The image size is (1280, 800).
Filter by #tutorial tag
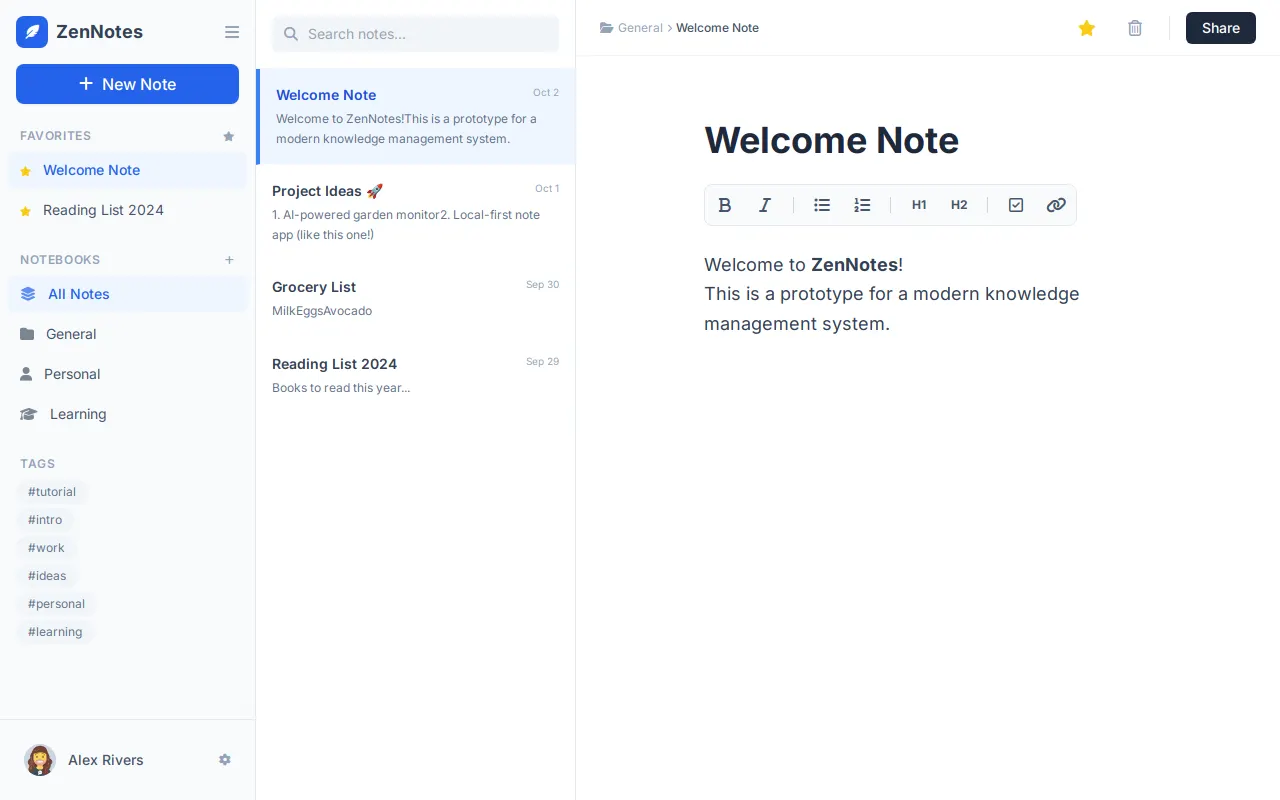pyautogui.click(x=52, y=492)
